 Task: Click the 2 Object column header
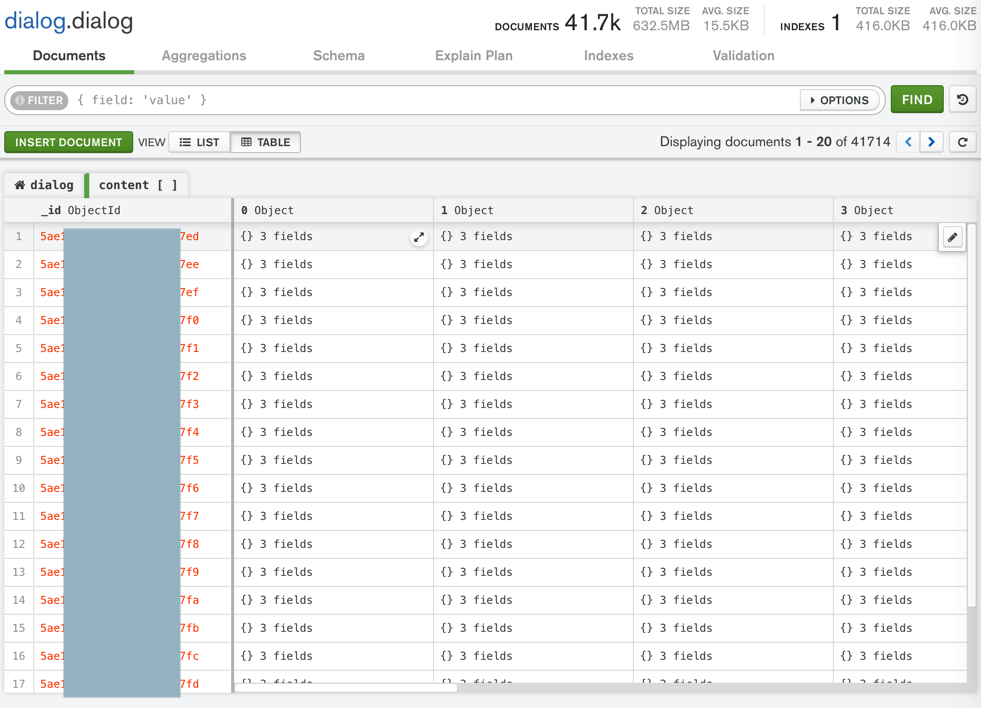(x=733, y=210)
